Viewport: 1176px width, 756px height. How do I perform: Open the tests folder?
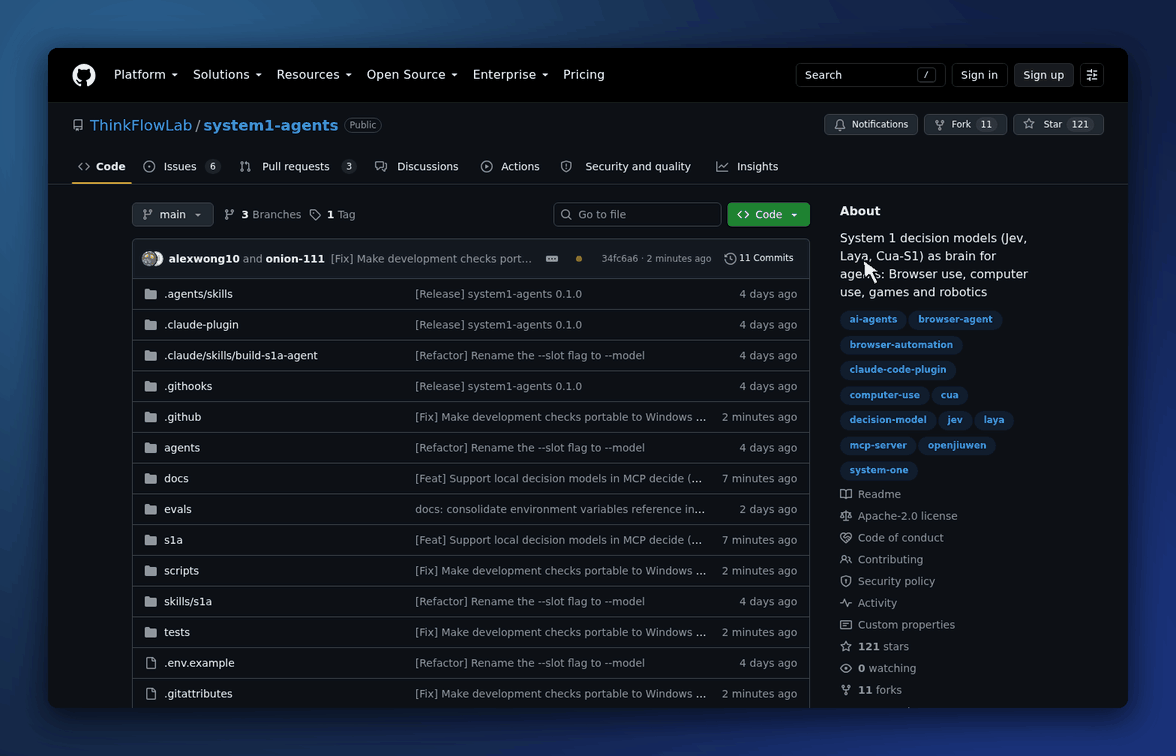177,632
